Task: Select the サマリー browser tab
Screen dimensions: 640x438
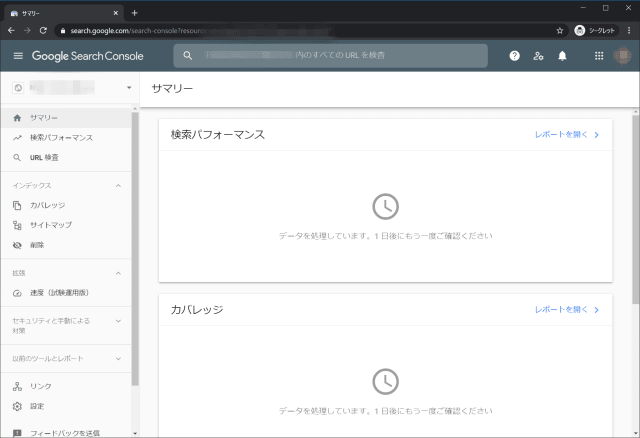Action: point(64,13)
